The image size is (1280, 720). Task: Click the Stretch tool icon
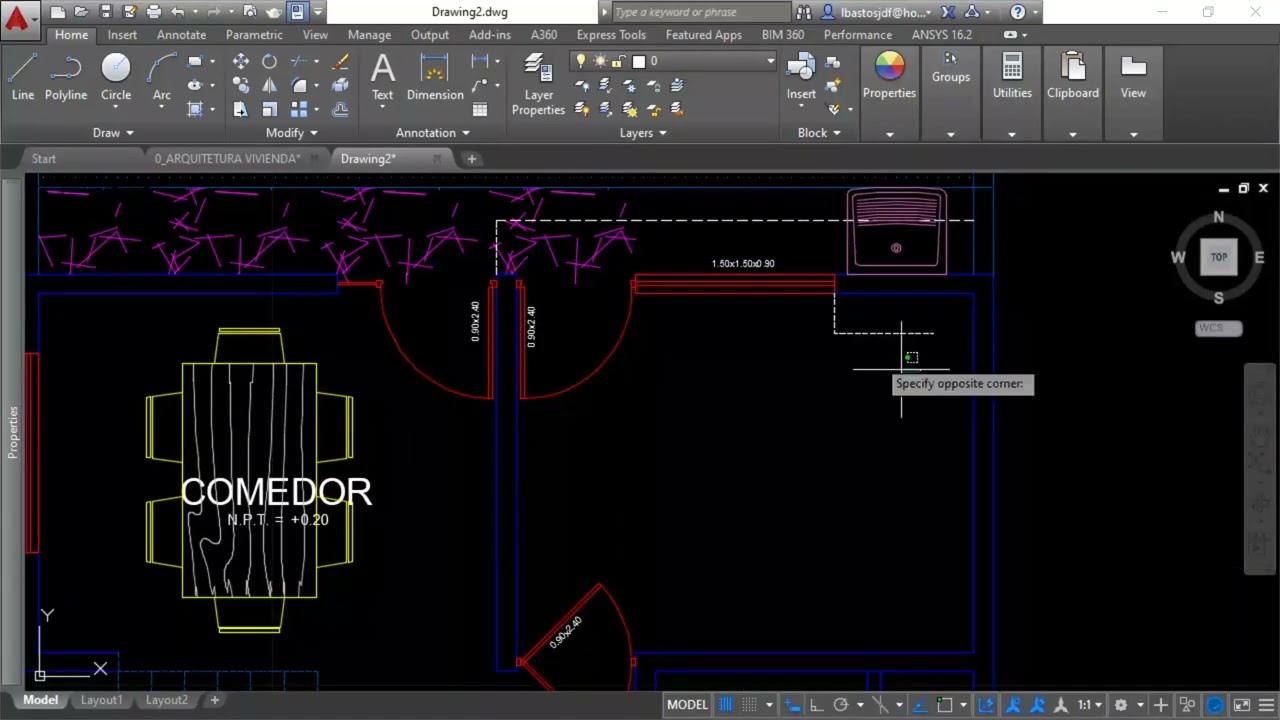click(241, 109)
